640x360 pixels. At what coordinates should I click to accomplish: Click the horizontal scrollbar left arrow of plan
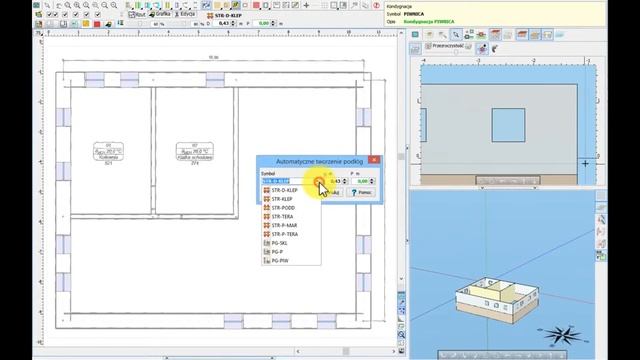pyautogui.click(x=298, y=351)
